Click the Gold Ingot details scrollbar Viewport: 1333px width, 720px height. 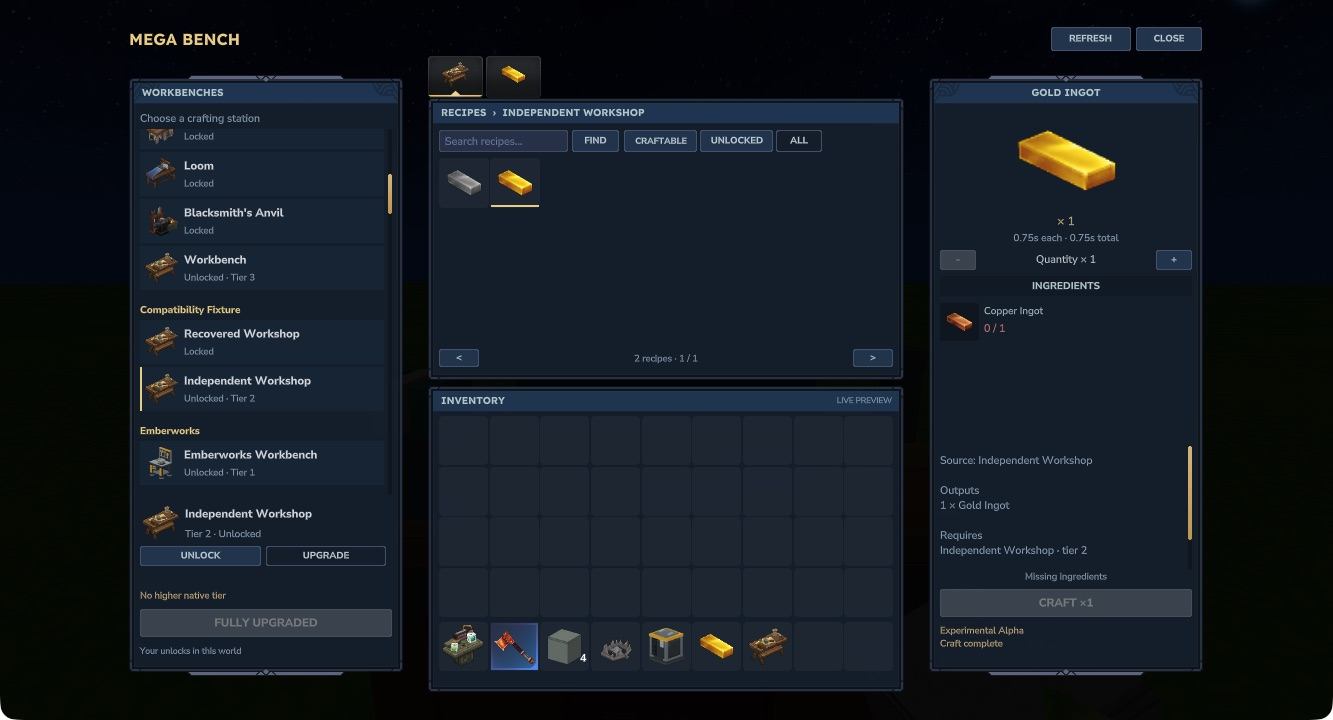click(x=1190, y=492)
